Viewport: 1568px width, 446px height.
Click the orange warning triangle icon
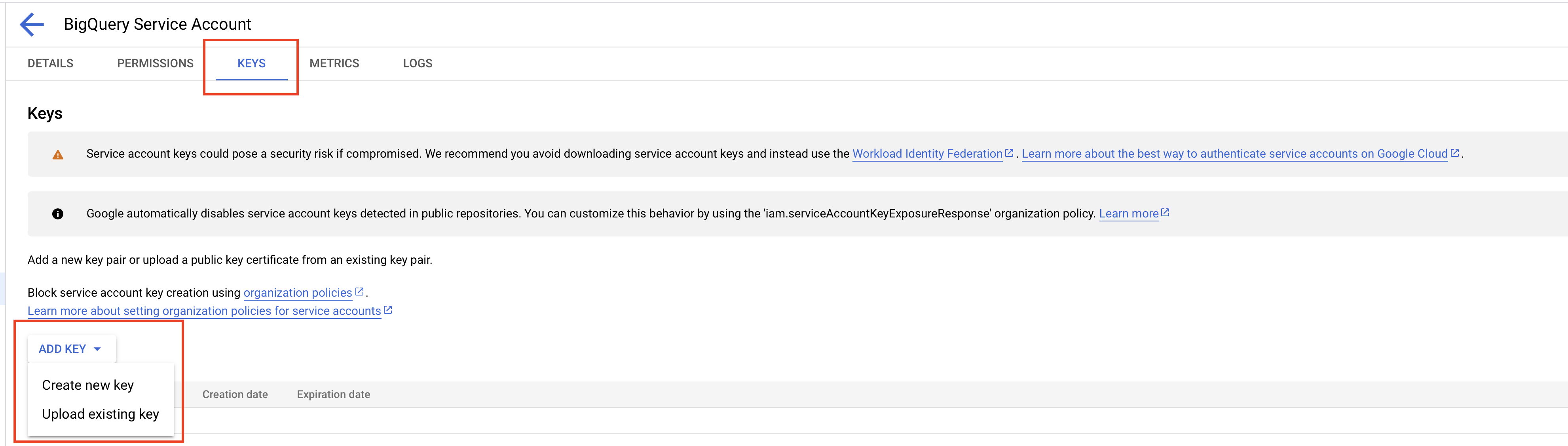(58, 155)
